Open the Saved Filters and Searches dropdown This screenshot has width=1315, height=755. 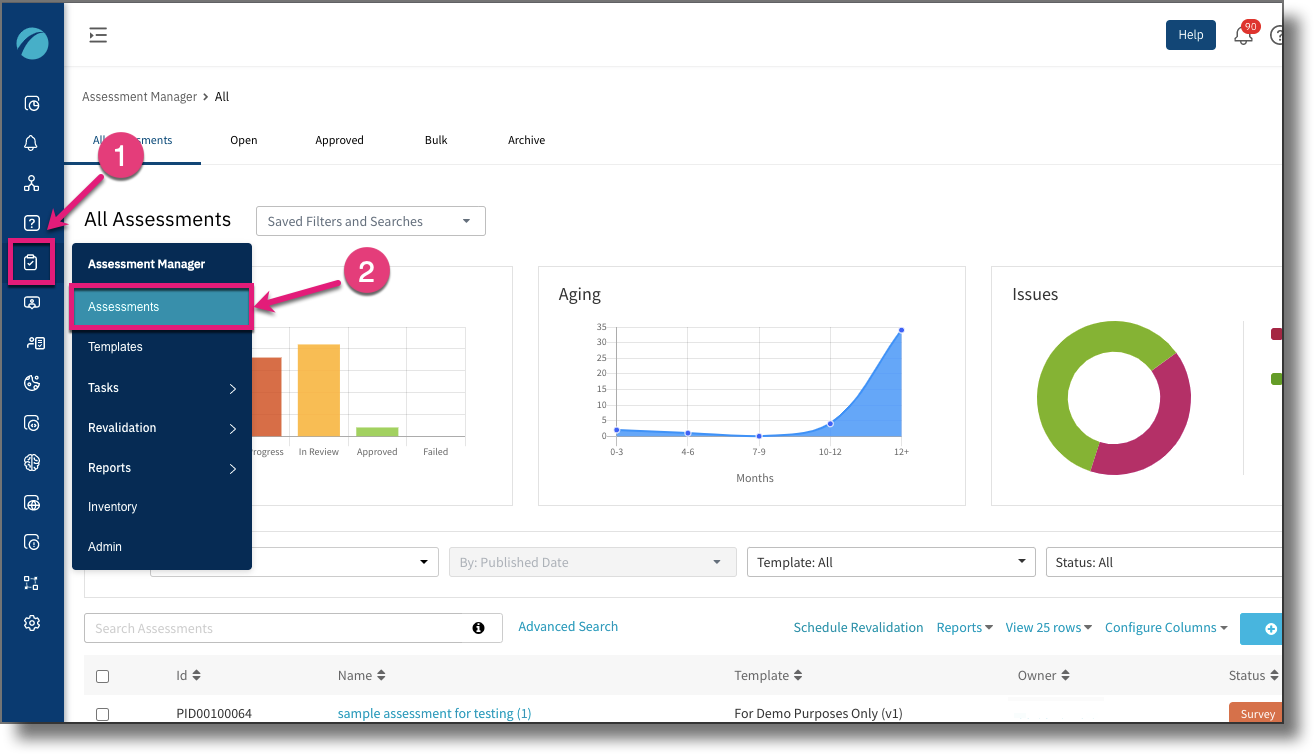(370, 221)
